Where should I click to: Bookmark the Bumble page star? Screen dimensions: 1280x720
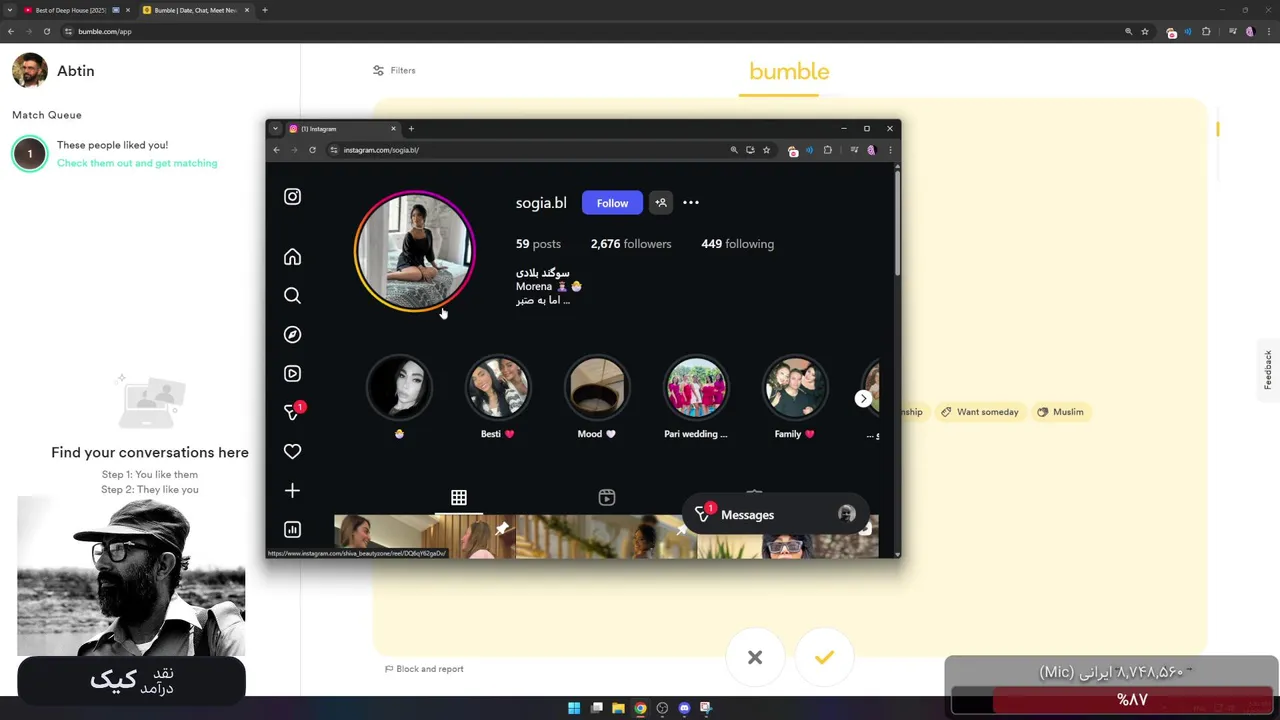pyautogui.click(x=1145, y=32)
